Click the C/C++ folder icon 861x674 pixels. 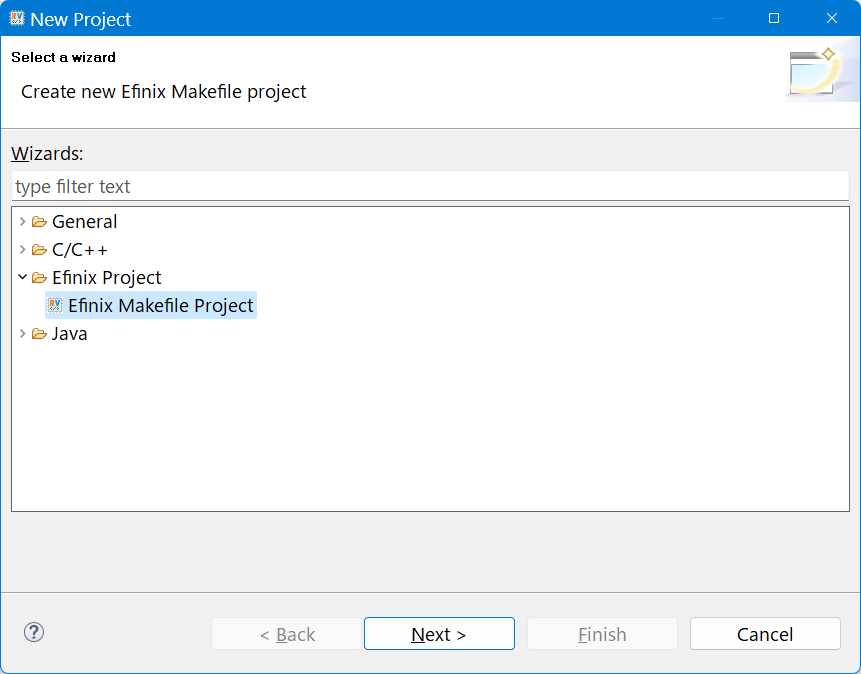(x=39, y=250)
